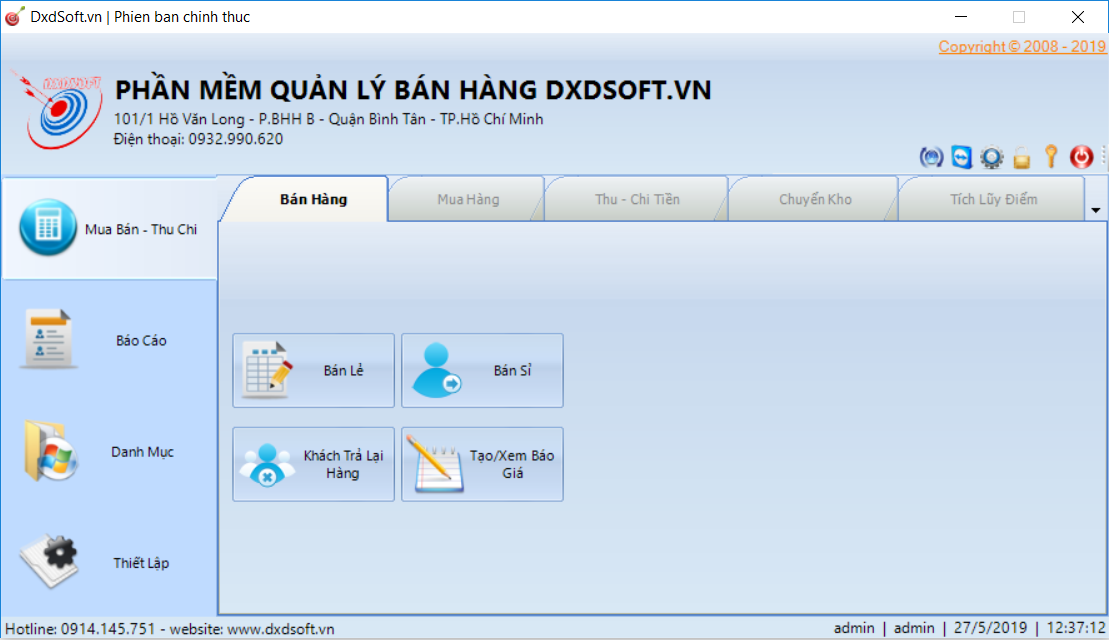The width and height of the screenshot is (1109, 640).
Task: Minimize the DxdSoft.vn window
Action: (960, 16)
